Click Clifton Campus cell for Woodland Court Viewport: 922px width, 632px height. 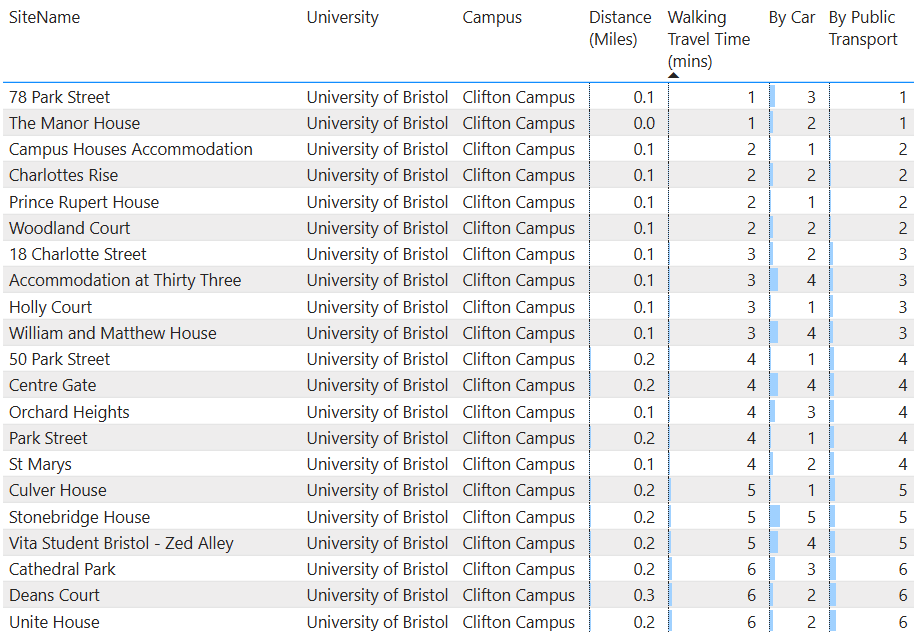coord(518,228)
